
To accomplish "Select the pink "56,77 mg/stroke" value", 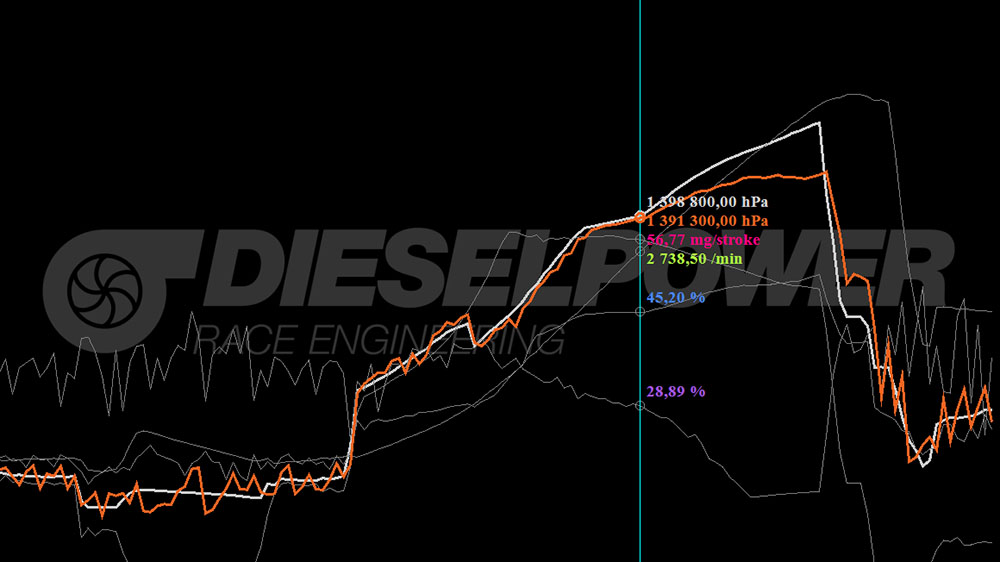I will 703,240.
